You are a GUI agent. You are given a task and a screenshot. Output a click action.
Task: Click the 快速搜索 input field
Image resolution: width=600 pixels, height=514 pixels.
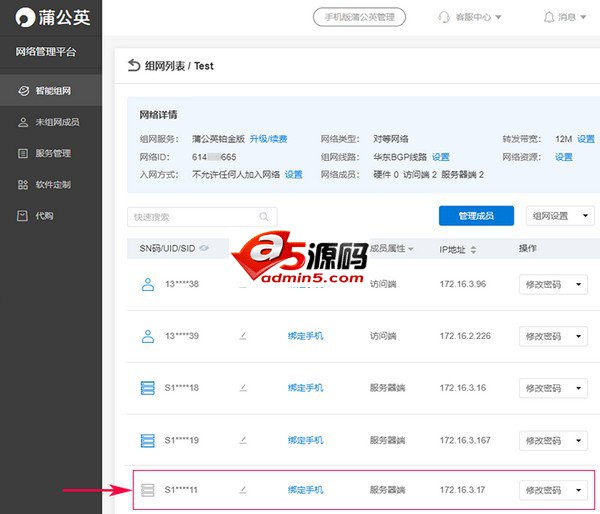202,217
